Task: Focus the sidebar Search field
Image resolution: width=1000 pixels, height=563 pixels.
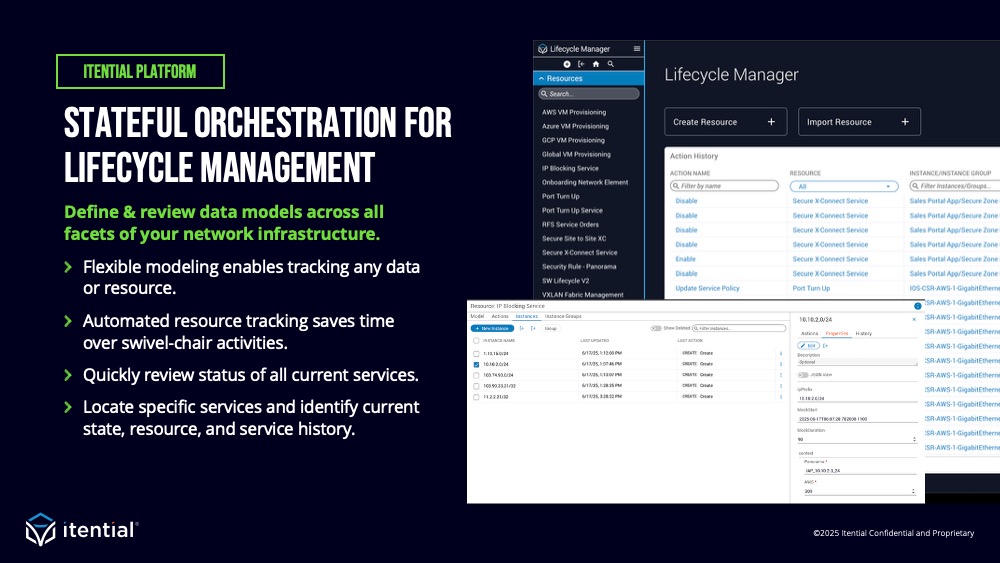Action: point(589,94)
